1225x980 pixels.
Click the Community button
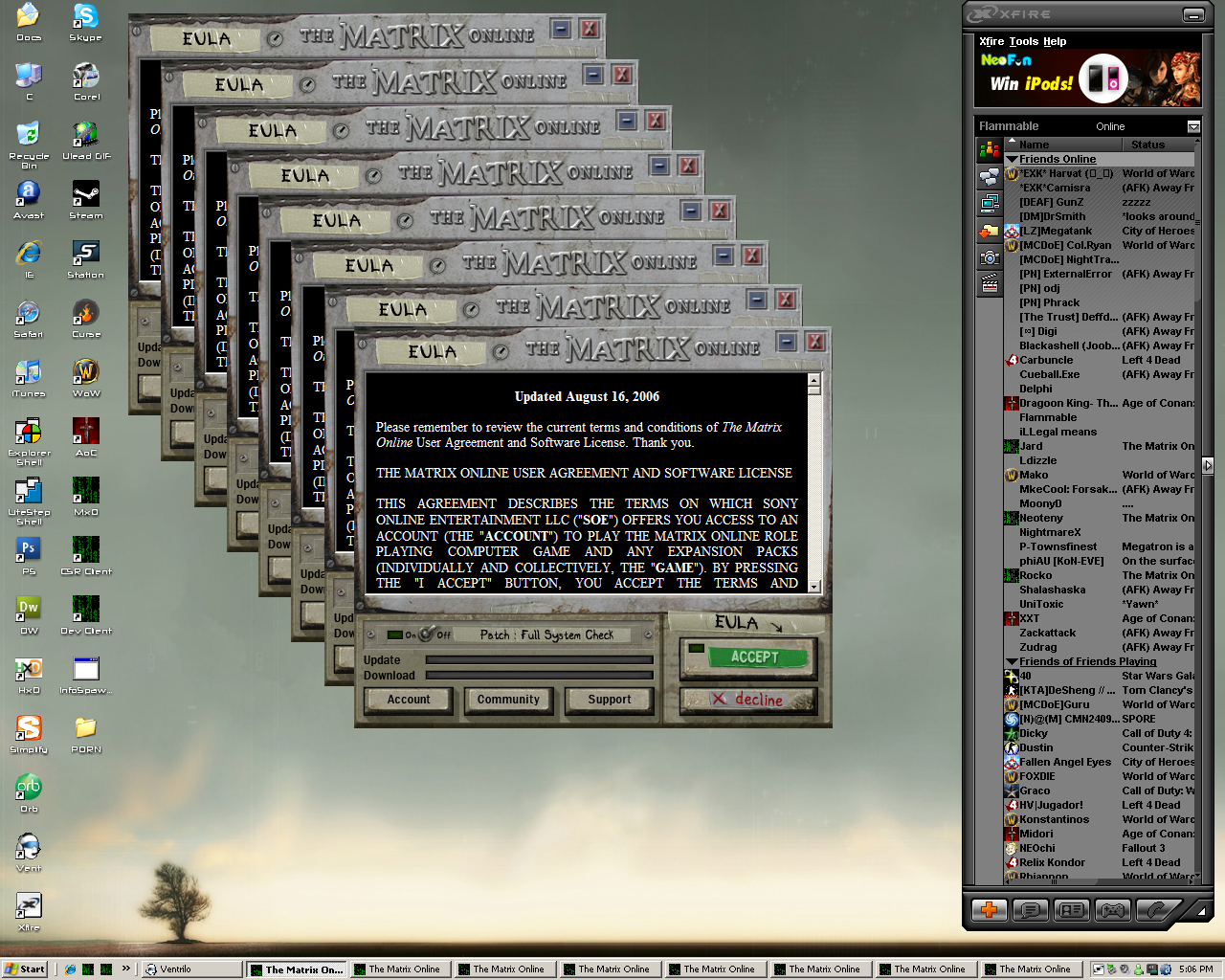[508, 700]
